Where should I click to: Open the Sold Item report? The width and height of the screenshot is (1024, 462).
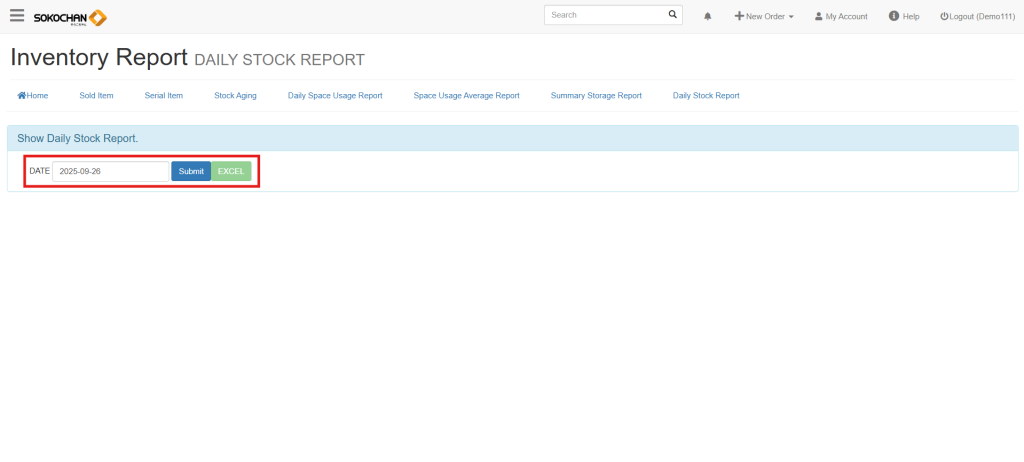click(96, 96)
